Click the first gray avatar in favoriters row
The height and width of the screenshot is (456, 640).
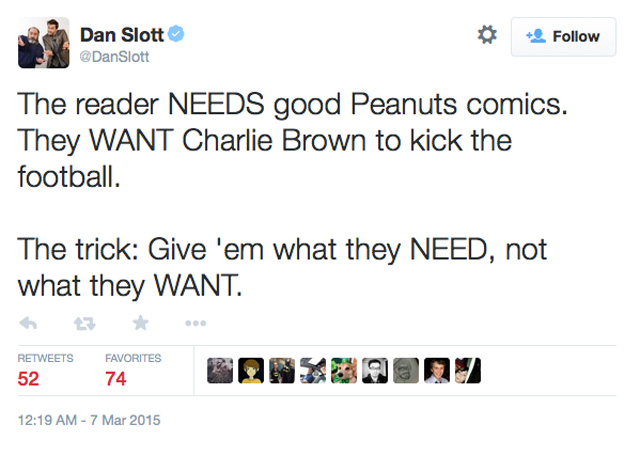(219, 371)
